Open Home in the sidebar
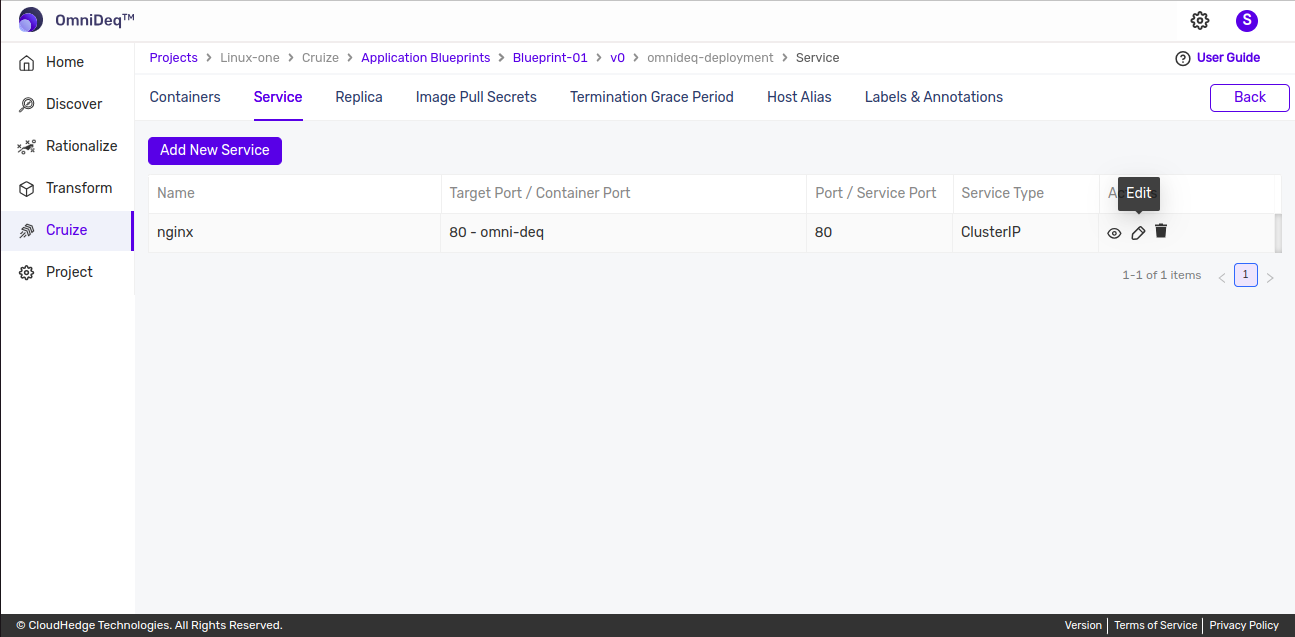 pyautogui.click(x=67, y=62)
